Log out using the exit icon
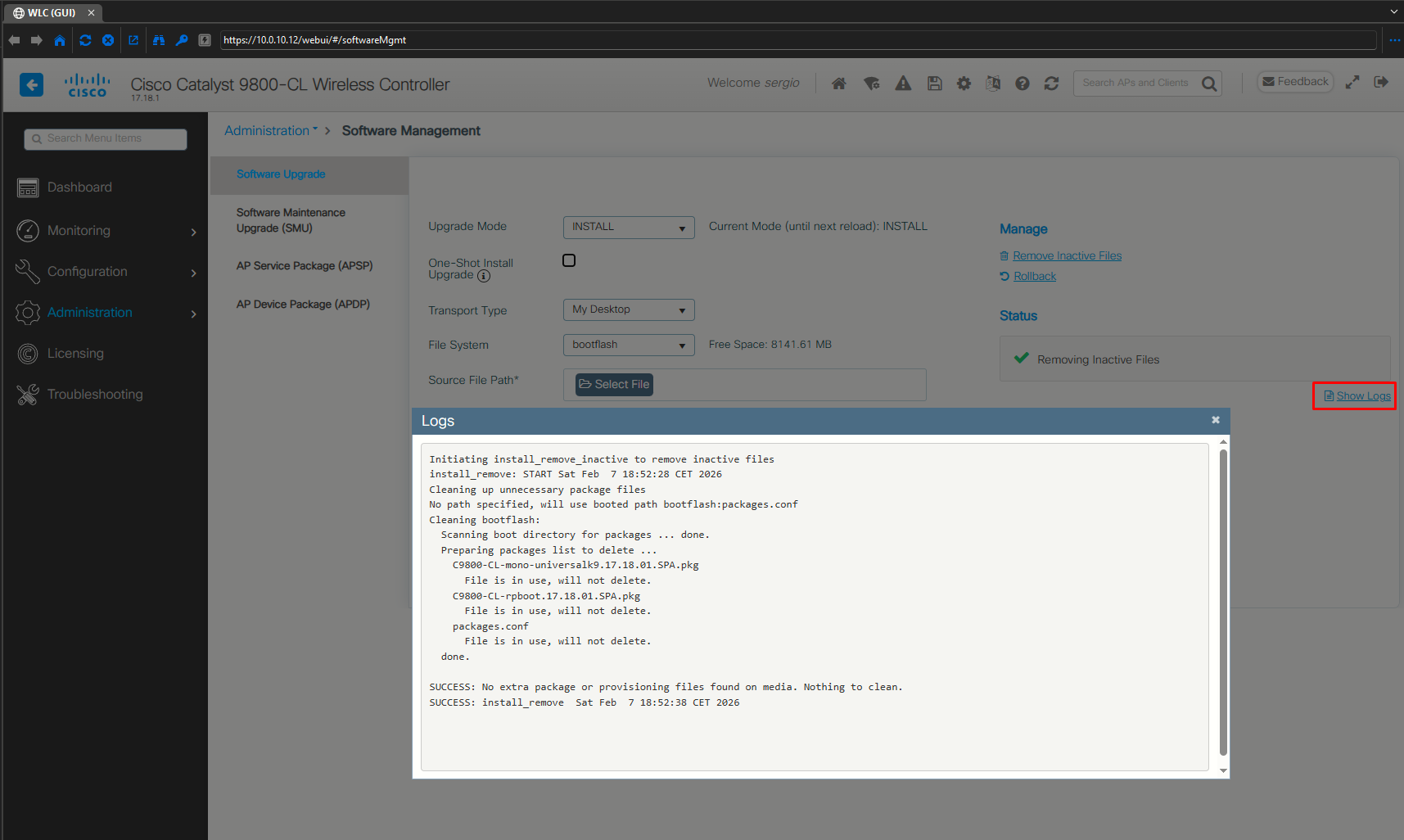Screen dimensions: 1404x840 (1381, 82)
